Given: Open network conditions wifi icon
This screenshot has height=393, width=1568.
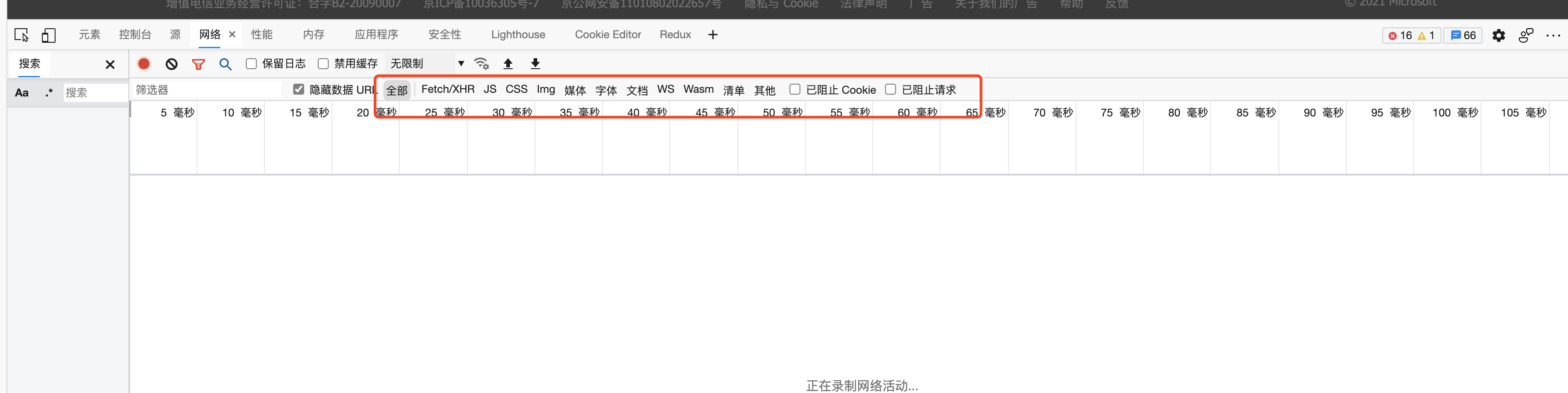Looking at the screenshot, I should click(482, 64).
